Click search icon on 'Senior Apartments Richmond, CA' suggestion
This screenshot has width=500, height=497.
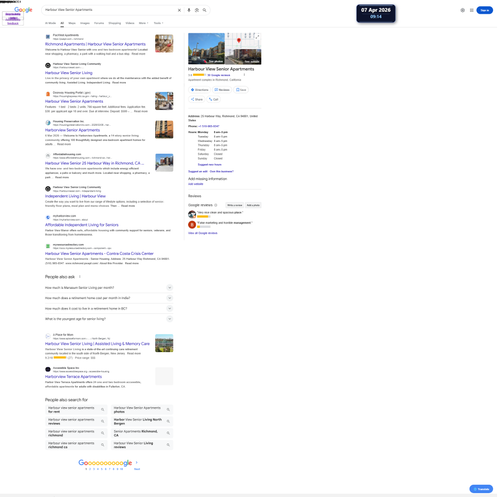(168, 433)
